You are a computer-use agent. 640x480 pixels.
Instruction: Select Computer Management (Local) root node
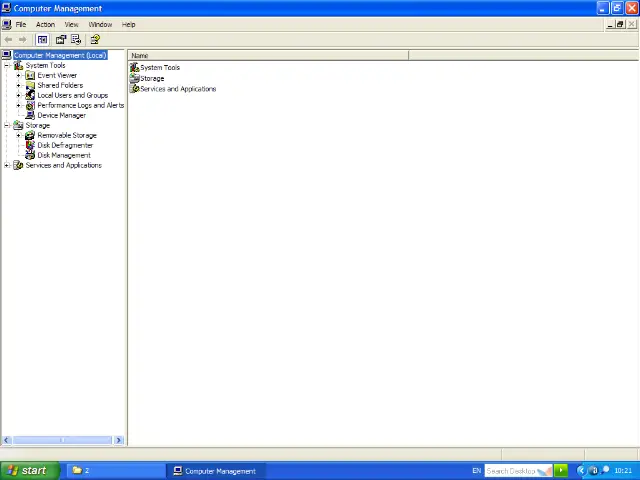[x=60, y=56]
